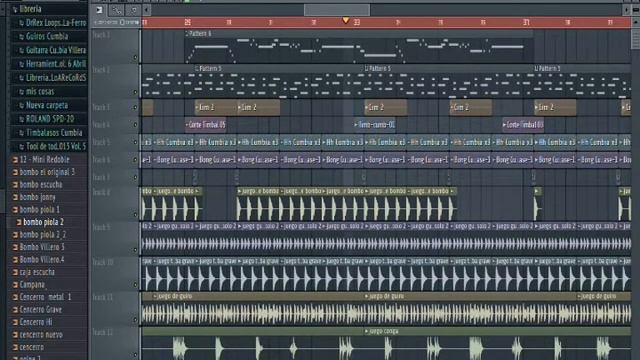640x360 pixels.
Task: Click the cencerro nuevo sample icon
Action: point(15,335)
